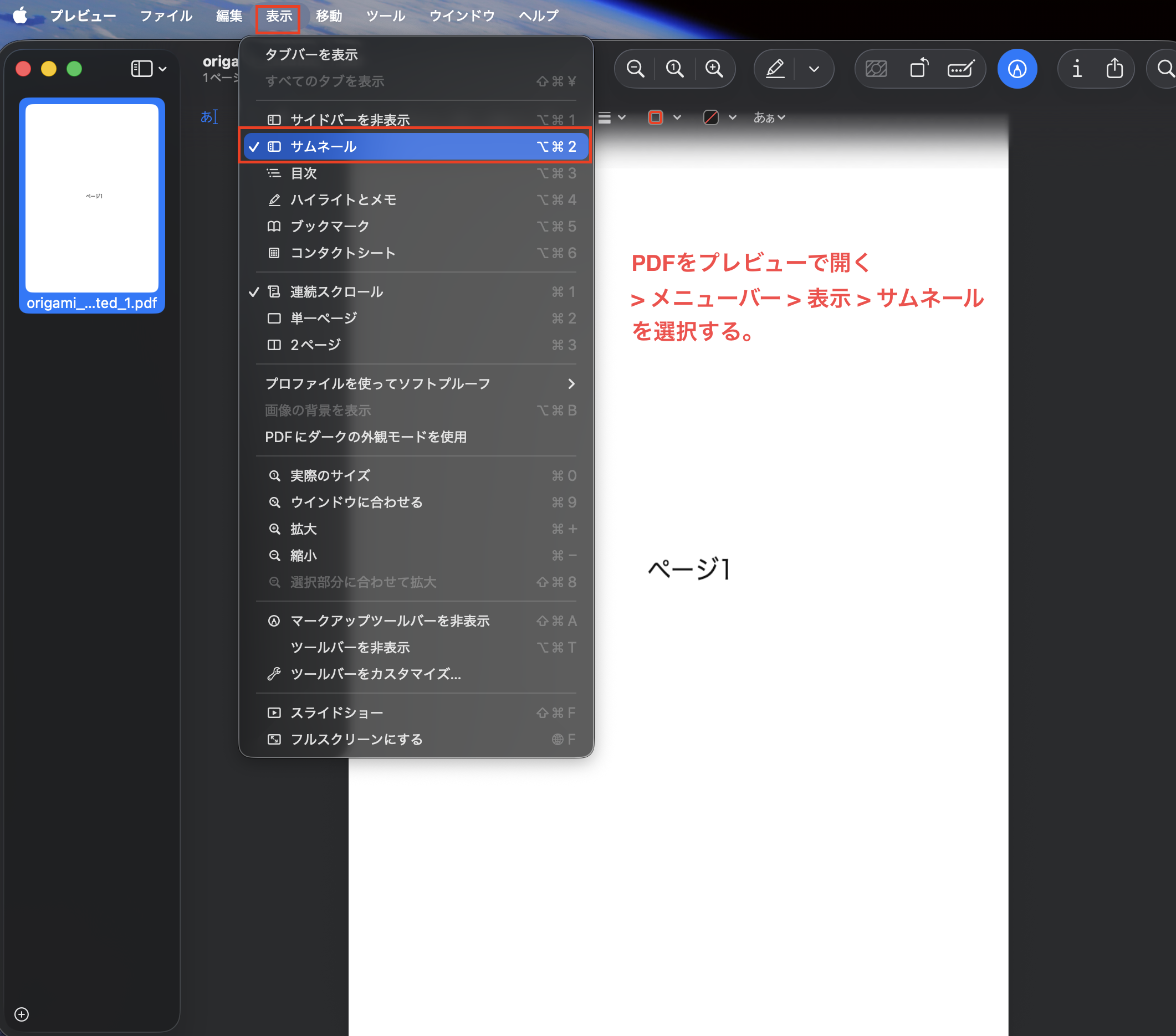The image size is (1176, 1036).
Task: Expand the border color dropdown chevron
Action: (x=677, y=118)
